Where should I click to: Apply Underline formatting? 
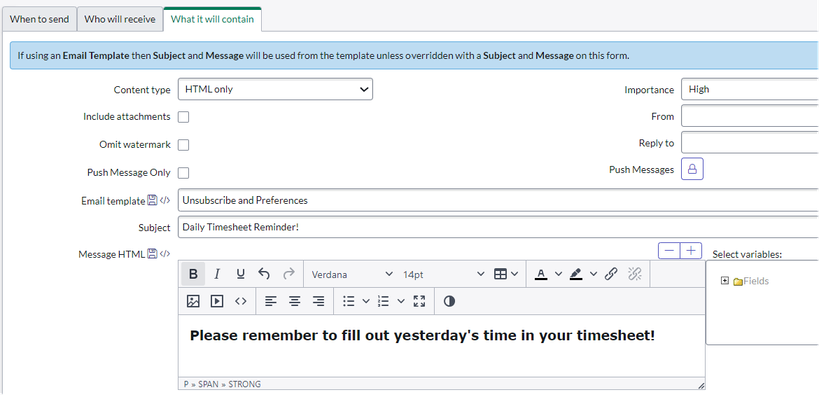pos(240,274)
